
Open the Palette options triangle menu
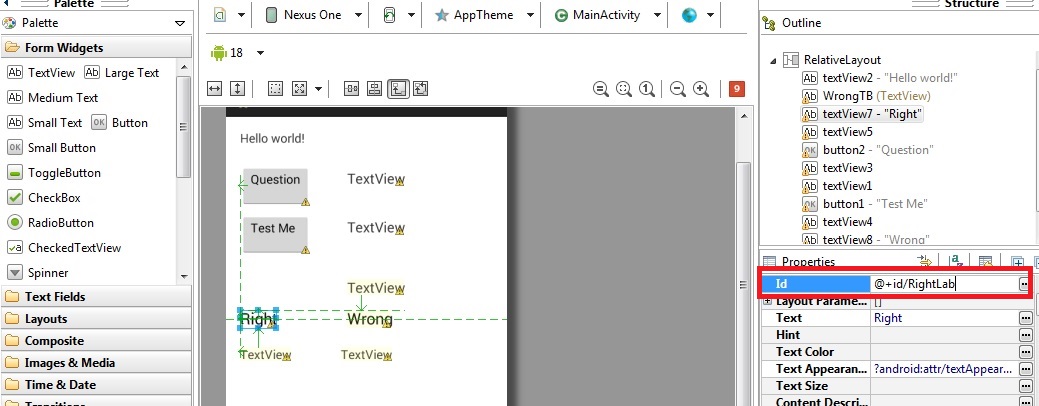(180, 23)
